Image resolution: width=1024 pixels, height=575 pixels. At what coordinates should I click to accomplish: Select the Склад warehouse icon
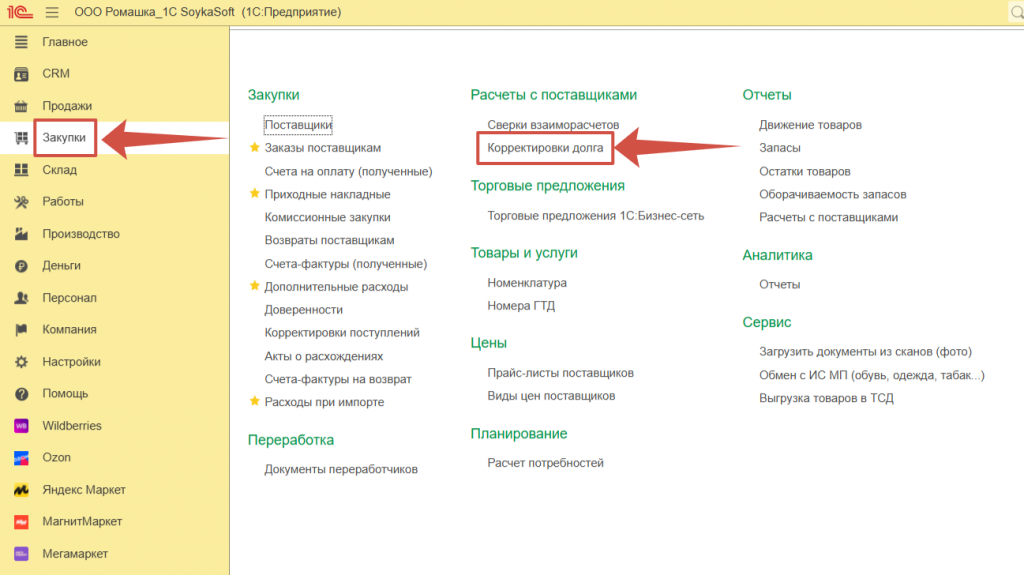click(x=21, y=170)
